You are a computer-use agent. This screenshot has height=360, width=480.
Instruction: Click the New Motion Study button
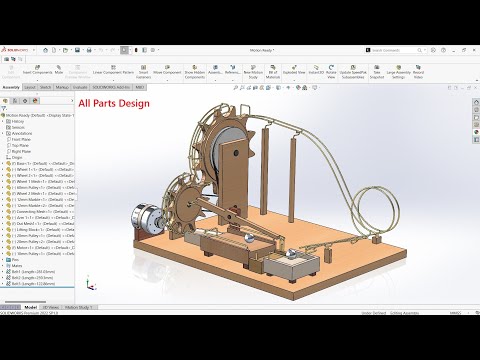click(253, 72)
